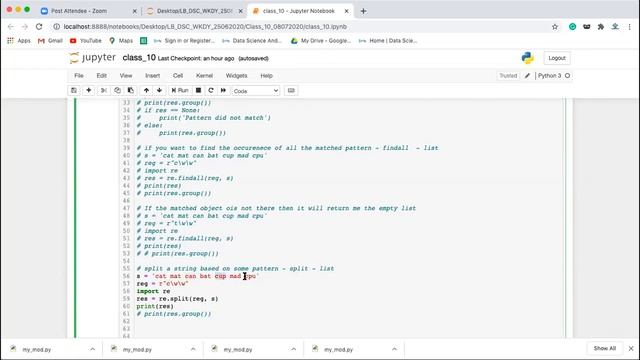Open the Kernel menu
This screenshot has height=360, width=640.
click(x=204, y=76)
